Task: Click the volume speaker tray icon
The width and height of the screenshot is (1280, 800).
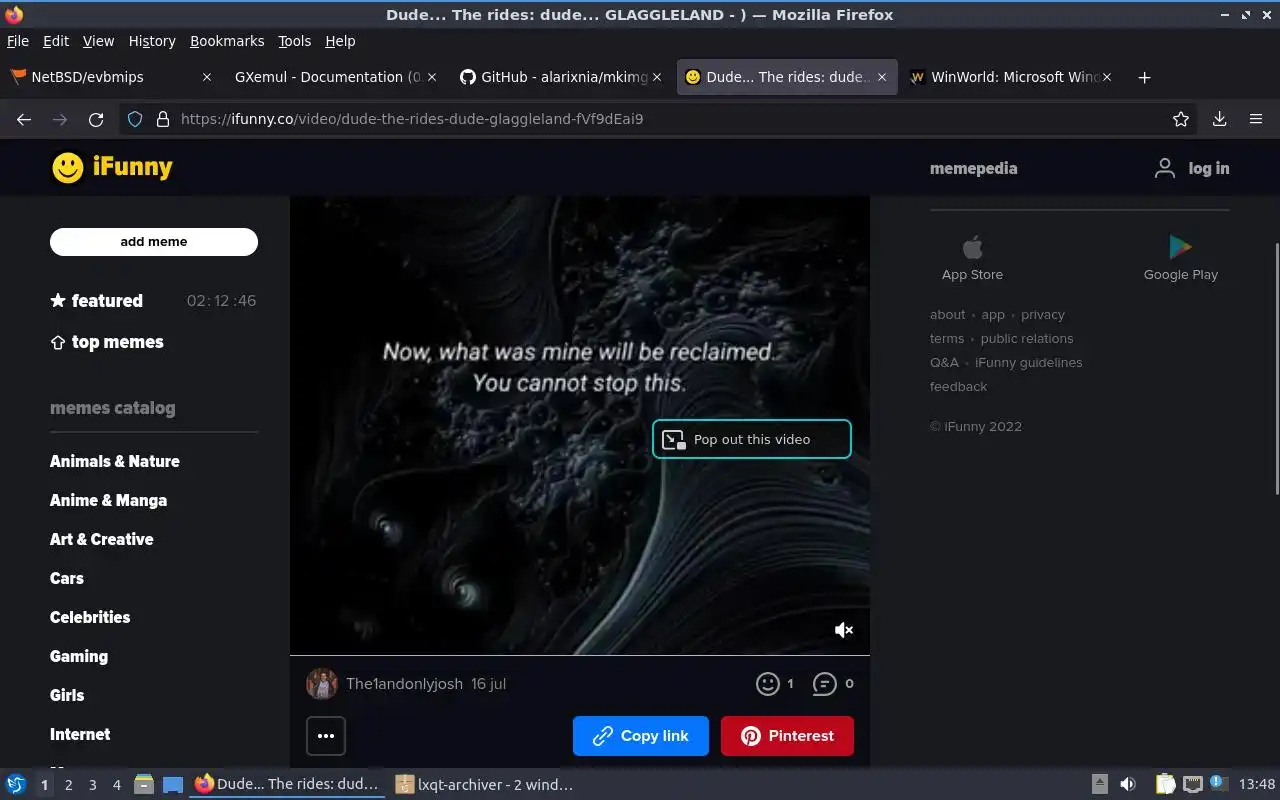Action: (x=1128, y=785)
